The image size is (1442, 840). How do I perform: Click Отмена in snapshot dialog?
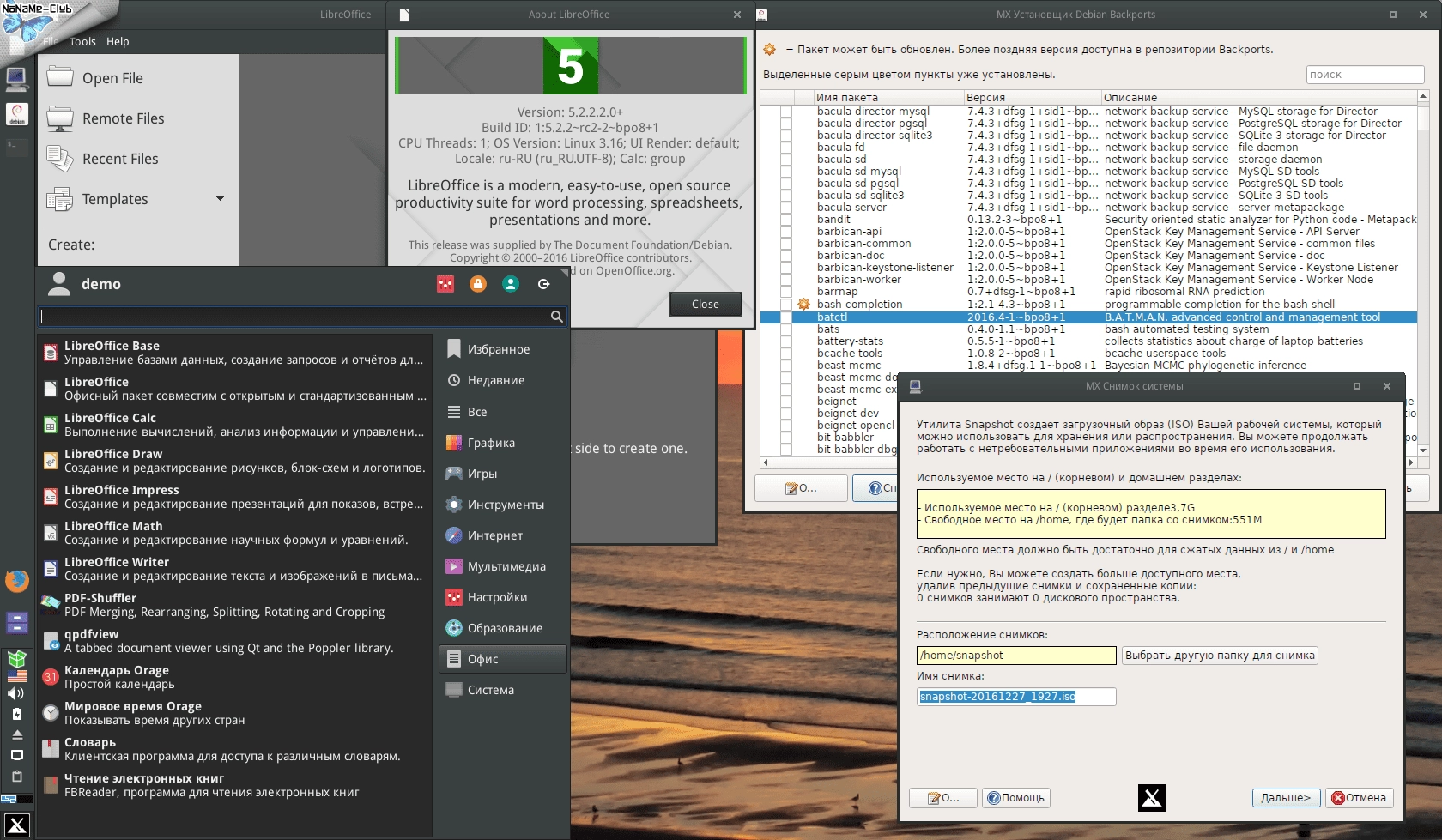pos(1359,798)
